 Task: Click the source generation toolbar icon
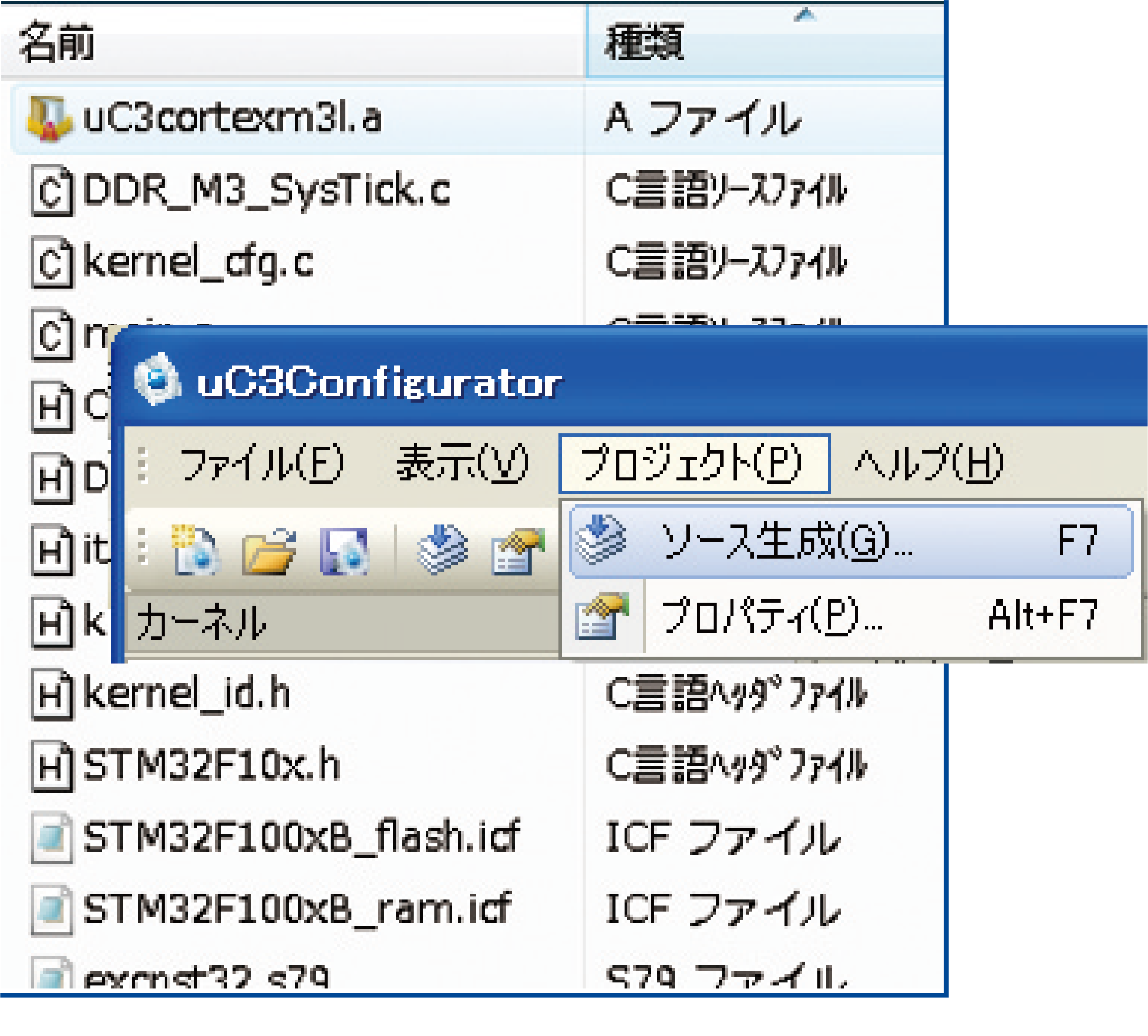pyautogui.click(x=443, y=549)
